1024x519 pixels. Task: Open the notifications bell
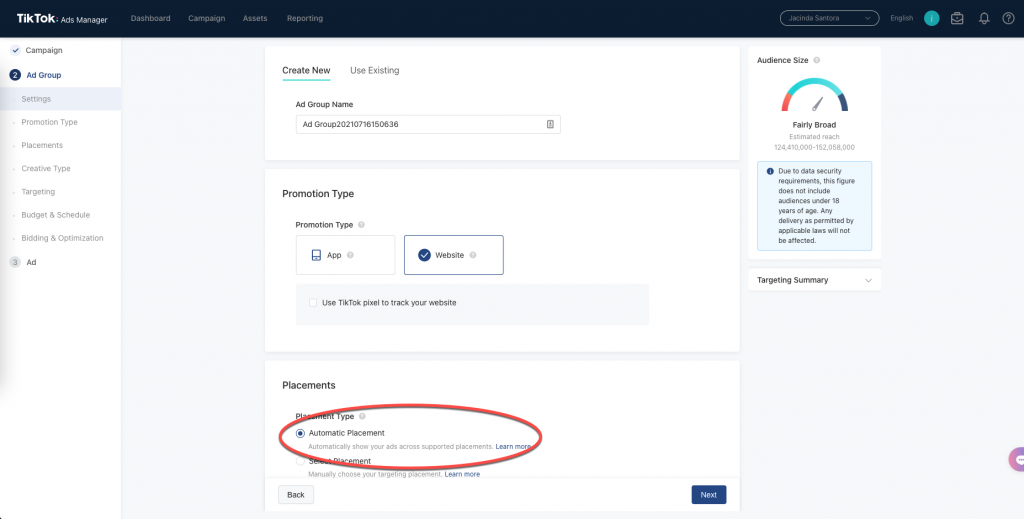pos(984,18)
